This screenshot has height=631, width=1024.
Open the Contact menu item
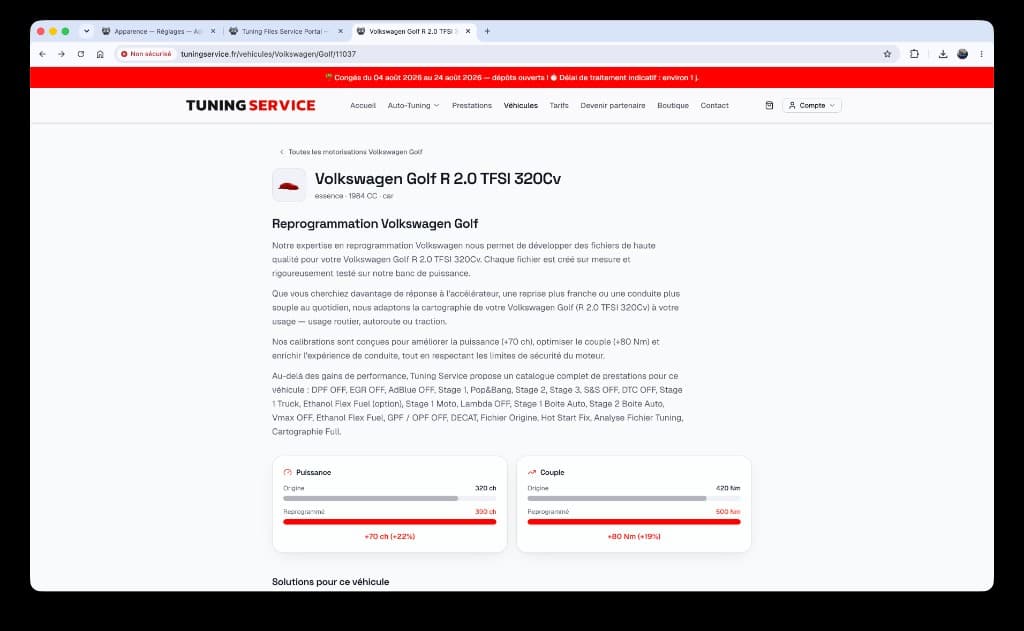[x=714, y=105]
